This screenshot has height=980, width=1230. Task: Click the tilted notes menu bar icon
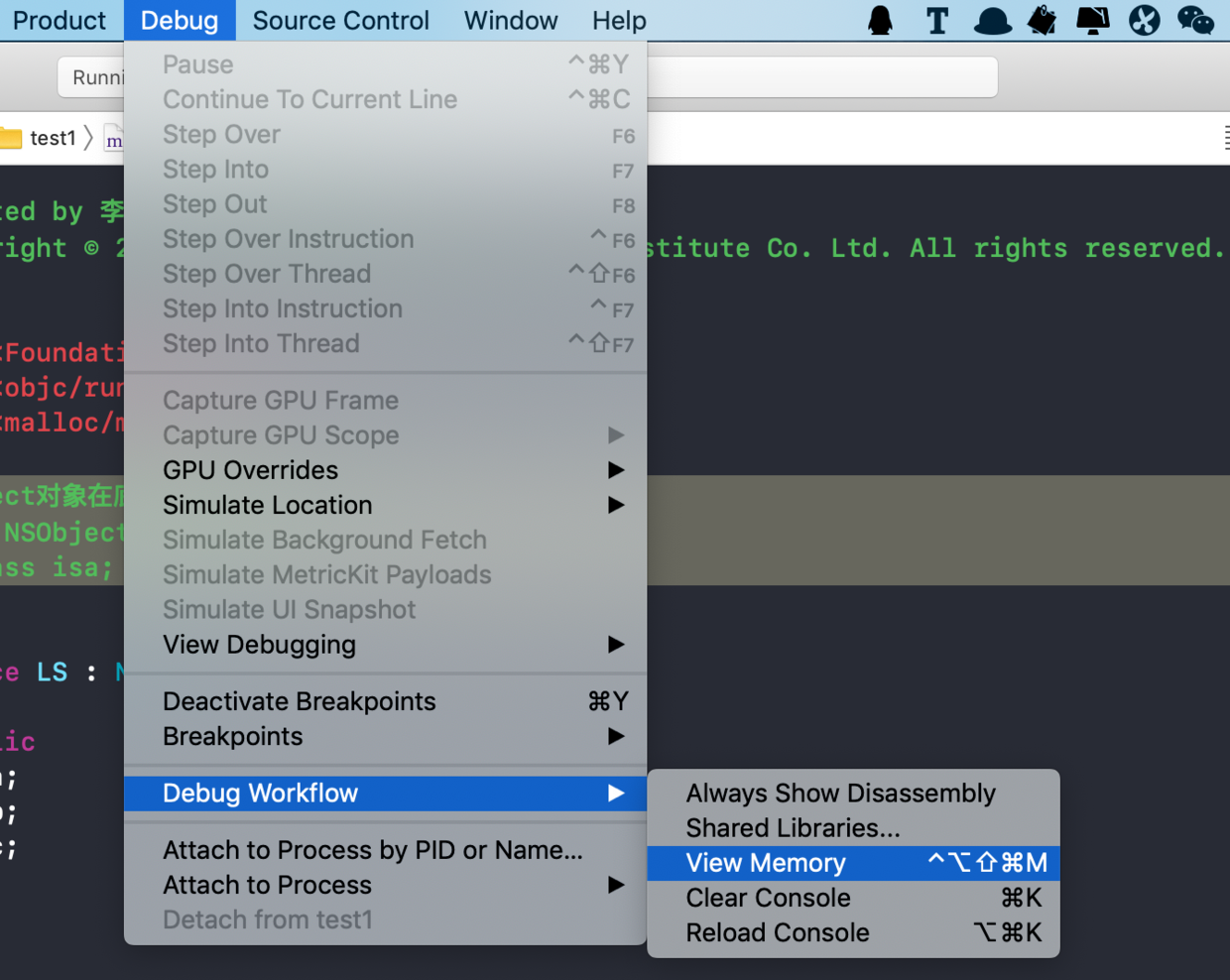(x=1042, y=20)
